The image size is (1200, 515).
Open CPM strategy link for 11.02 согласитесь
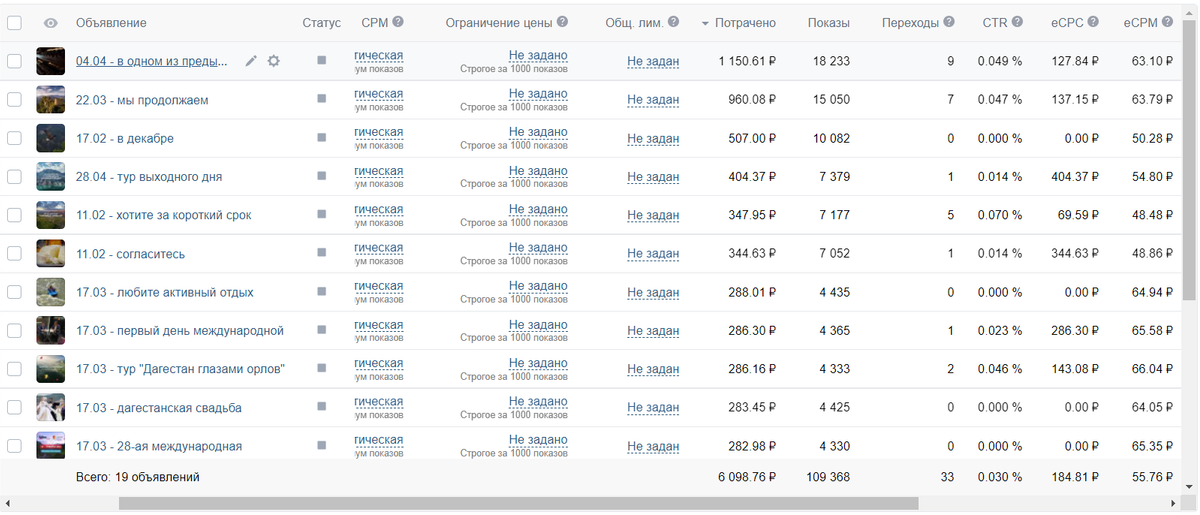(x=379, y=247)
